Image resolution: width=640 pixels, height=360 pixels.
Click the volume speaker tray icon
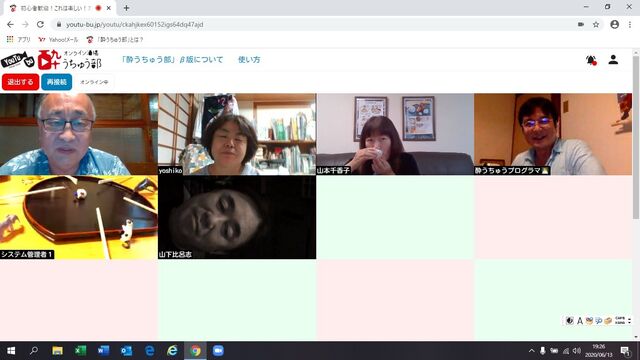(x=577, y=351)
